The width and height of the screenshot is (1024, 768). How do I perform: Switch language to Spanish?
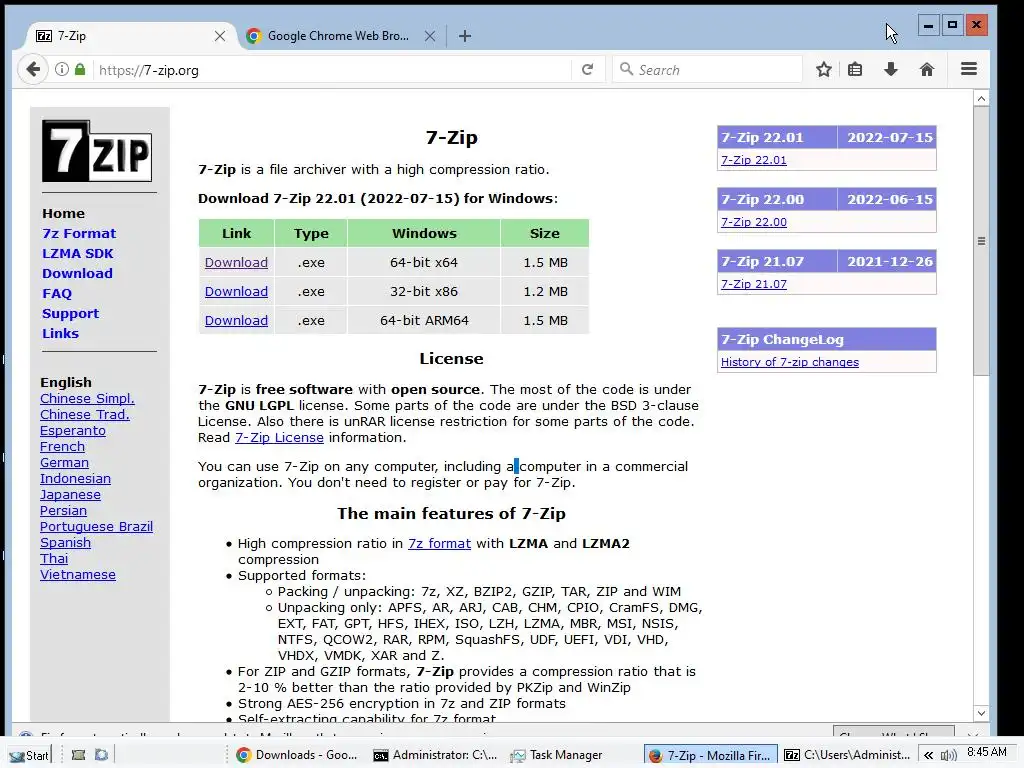(65, 543)
